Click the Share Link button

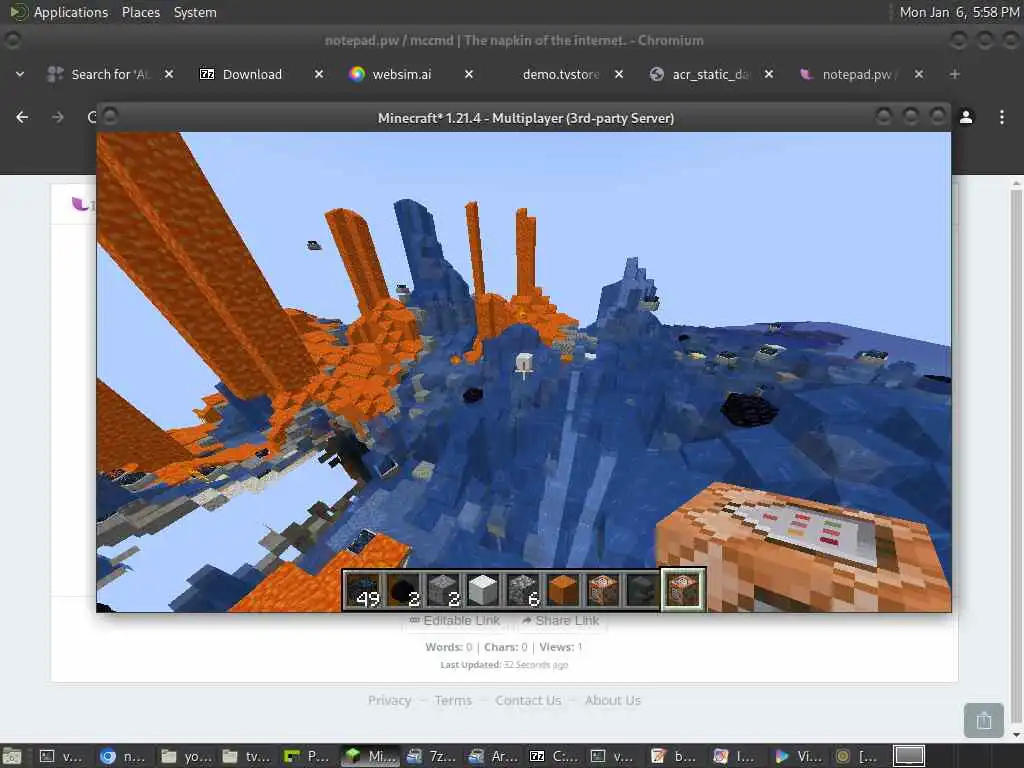pyautogui.click(x=561, y=620)
